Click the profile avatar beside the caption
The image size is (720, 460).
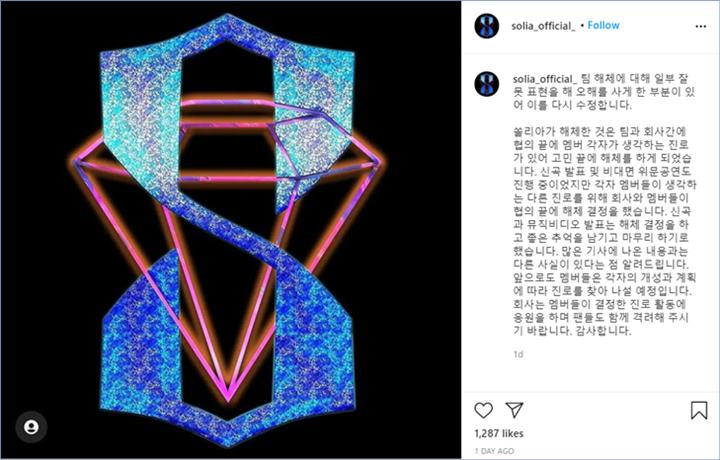coord(487,84)
